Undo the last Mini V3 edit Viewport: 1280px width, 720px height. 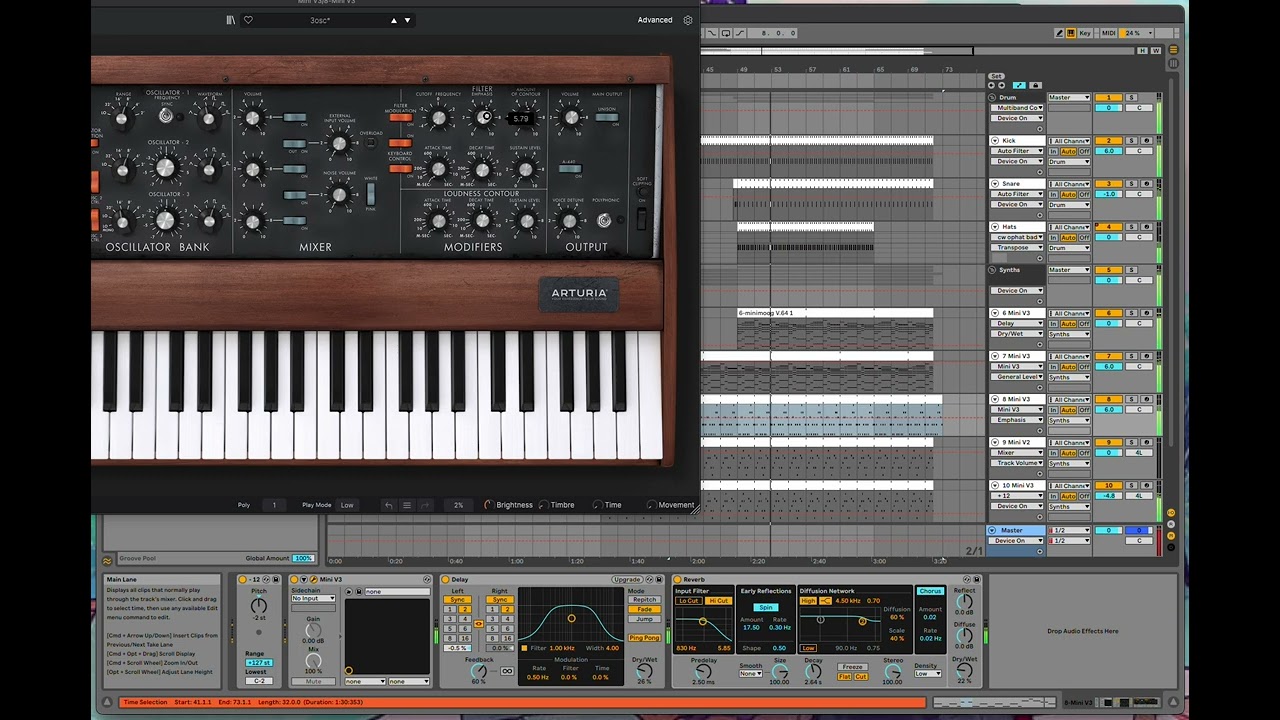click(389, 505)
